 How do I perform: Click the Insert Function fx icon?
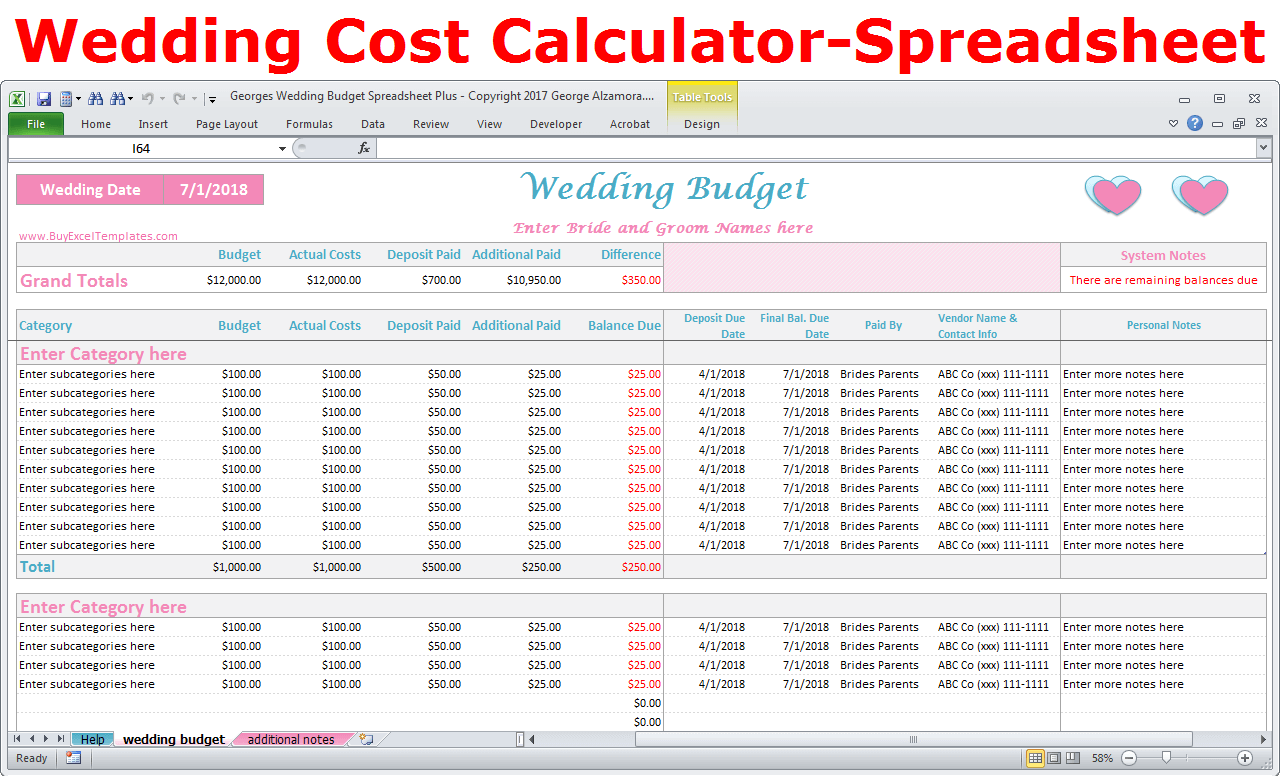click(363, 147)
